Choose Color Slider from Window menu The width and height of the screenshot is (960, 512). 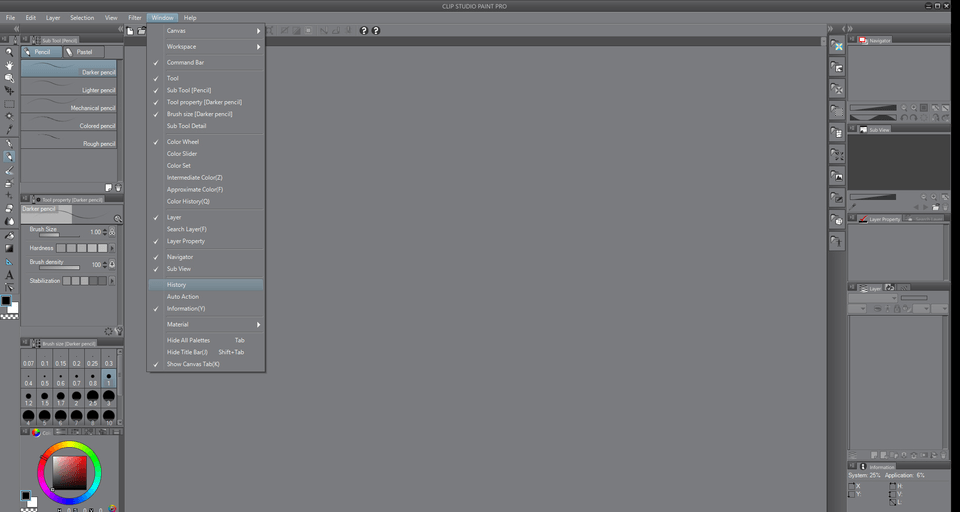(206, 154)
